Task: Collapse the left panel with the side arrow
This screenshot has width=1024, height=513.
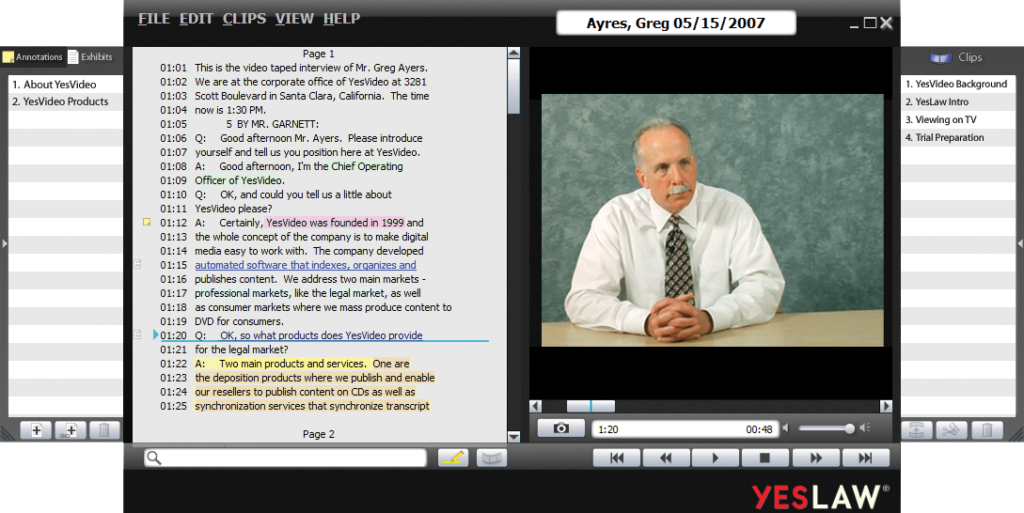Action: 5,243
